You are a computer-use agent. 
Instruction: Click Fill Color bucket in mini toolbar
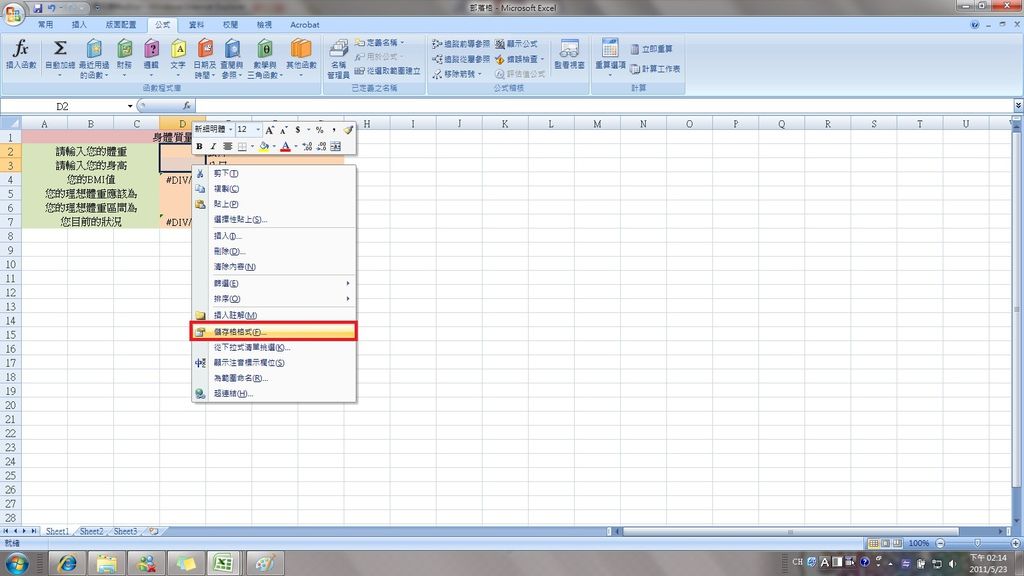click(264, 146)
